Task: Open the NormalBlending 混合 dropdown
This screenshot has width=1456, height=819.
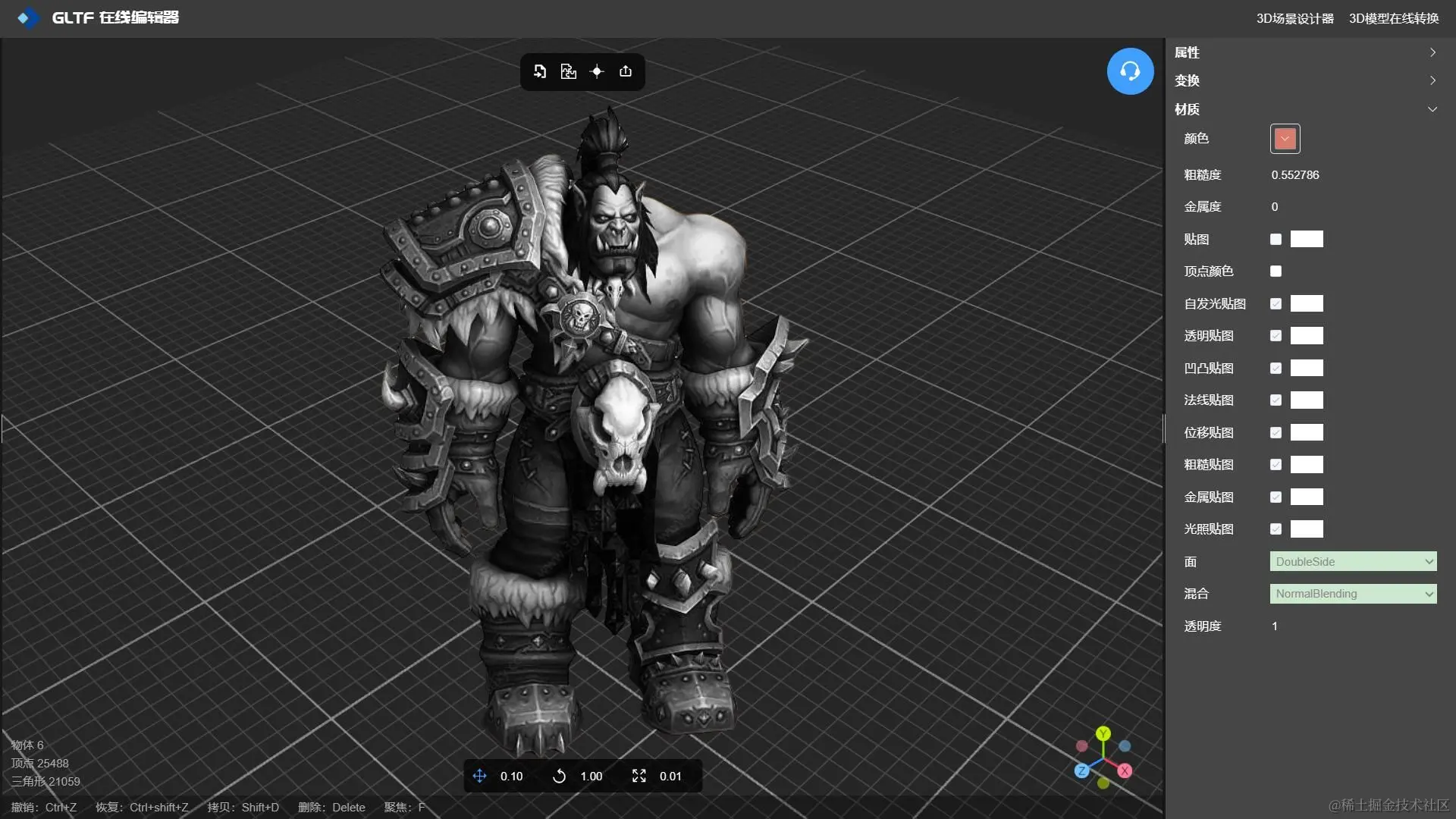Action: point(1353,594)
